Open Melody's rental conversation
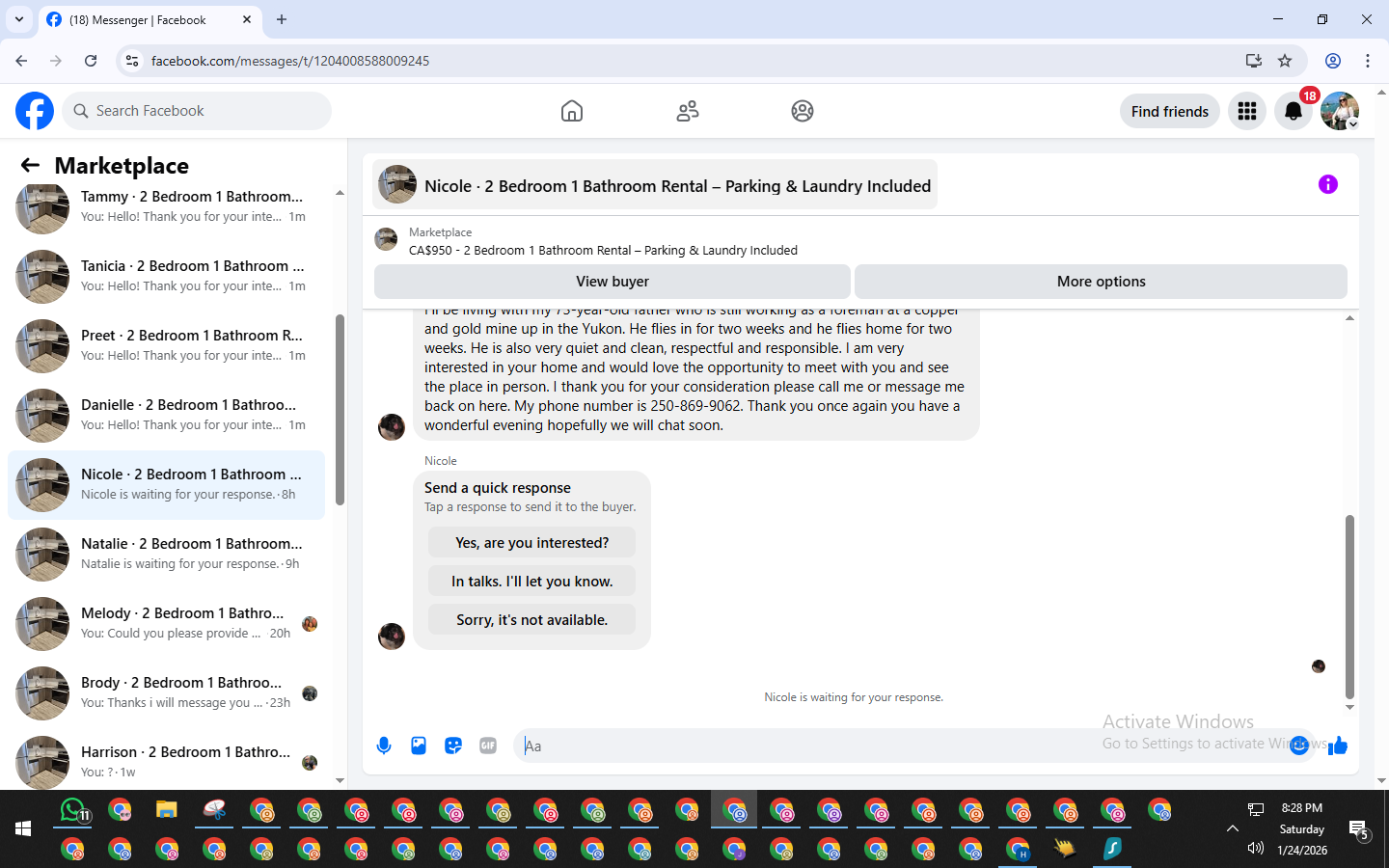Image resolution: width=1389 pixels, height=868 pixels. tap(166, 623)
